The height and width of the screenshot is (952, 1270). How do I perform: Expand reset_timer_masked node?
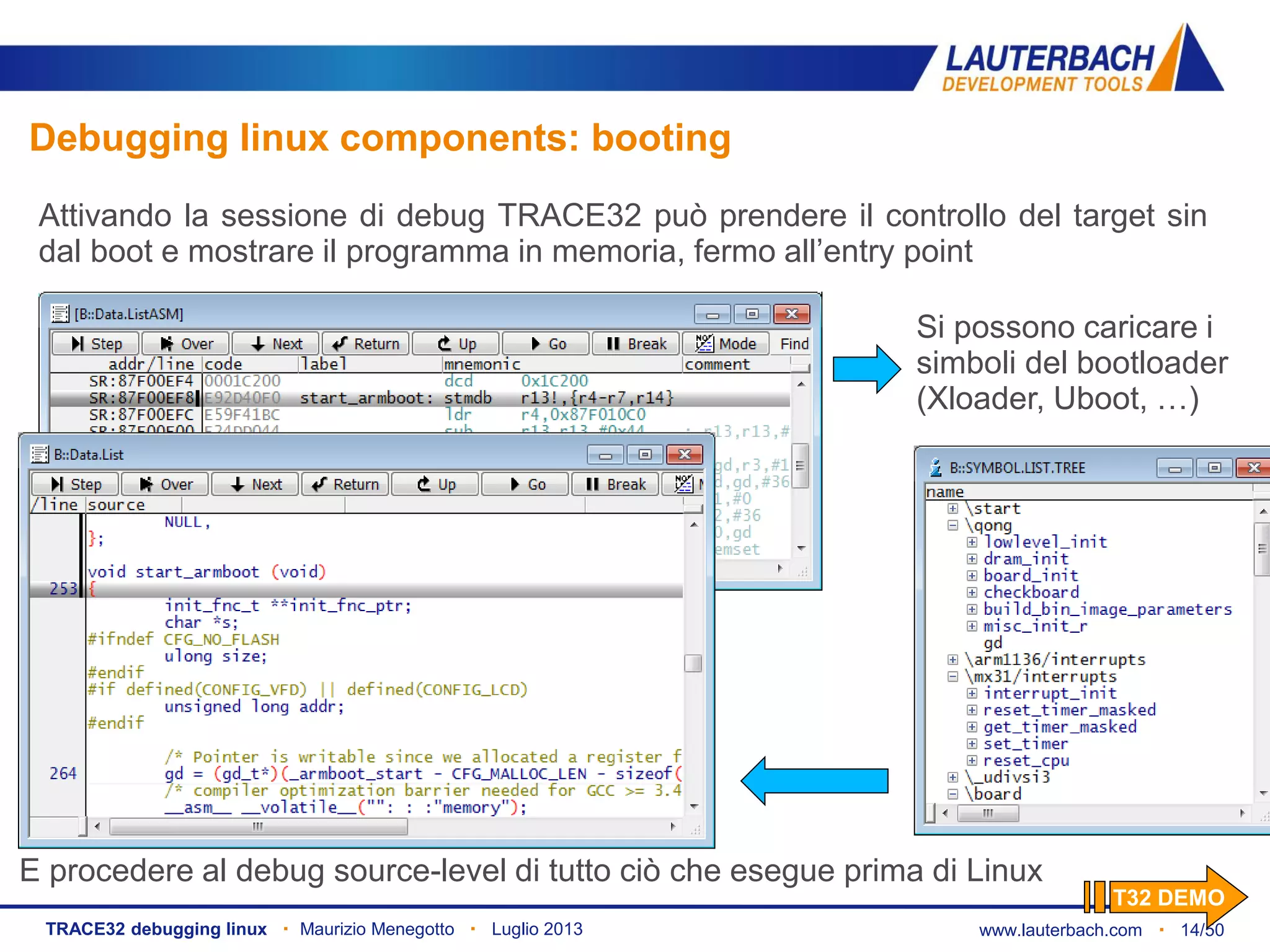972,710
